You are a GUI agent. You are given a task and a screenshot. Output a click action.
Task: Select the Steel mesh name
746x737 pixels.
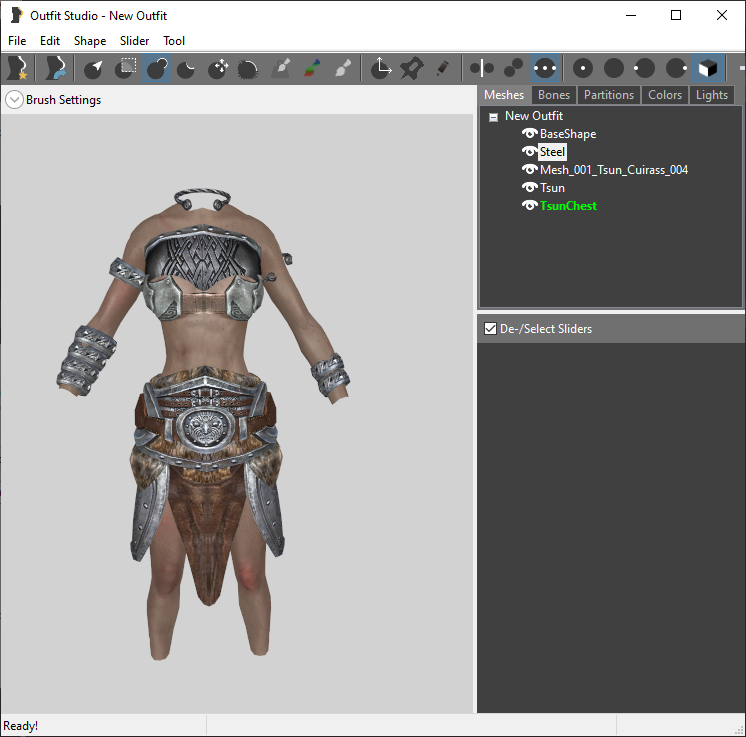(x=552, y=152)
